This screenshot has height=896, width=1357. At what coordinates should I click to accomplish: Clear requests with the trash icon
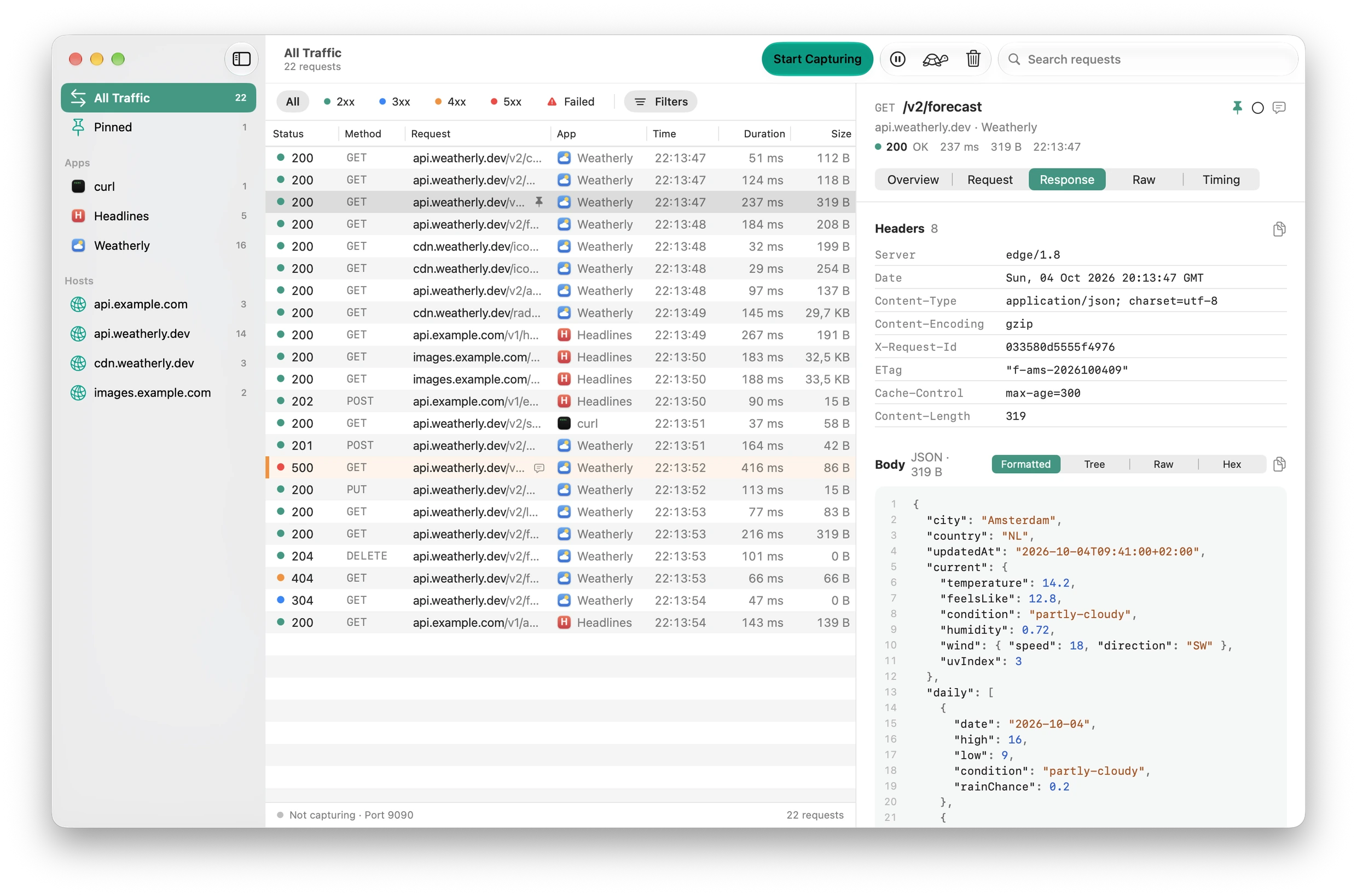(x=973, y=59)
